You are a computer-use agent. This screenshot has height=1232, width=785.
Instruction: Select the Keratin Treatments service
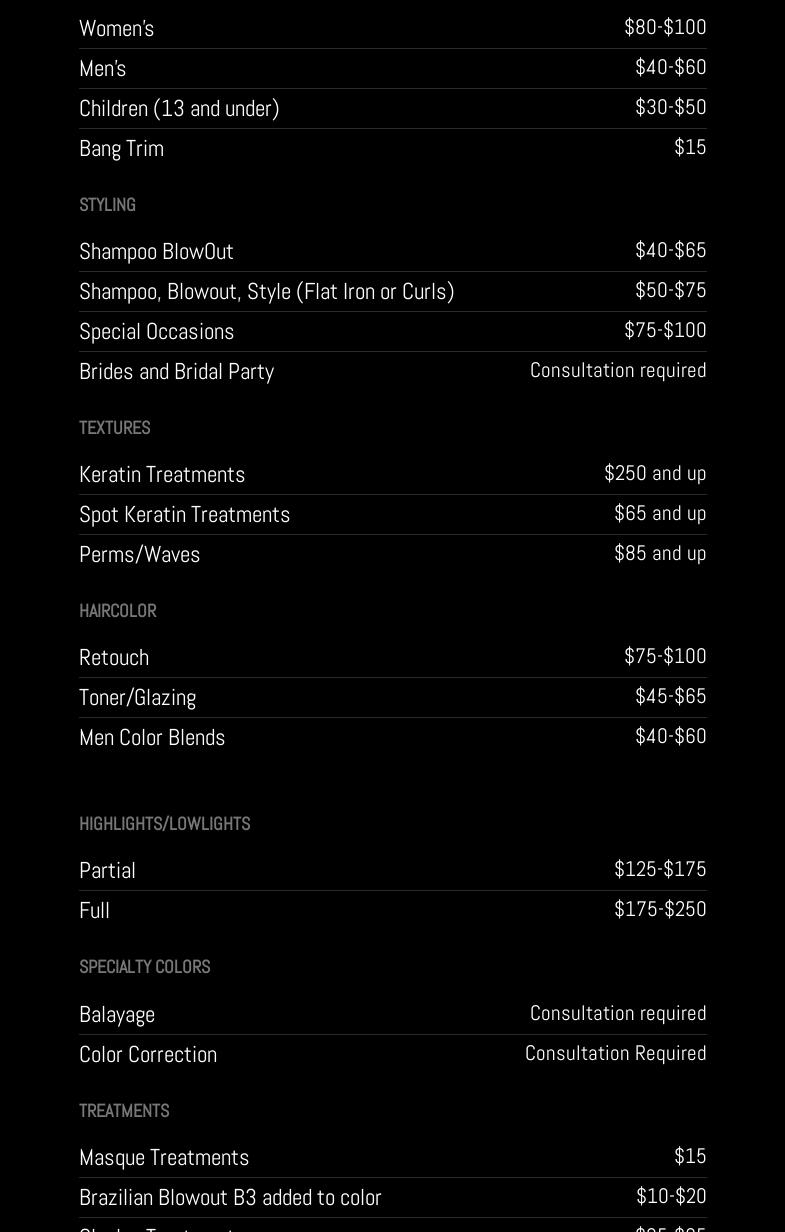point(162,474)
